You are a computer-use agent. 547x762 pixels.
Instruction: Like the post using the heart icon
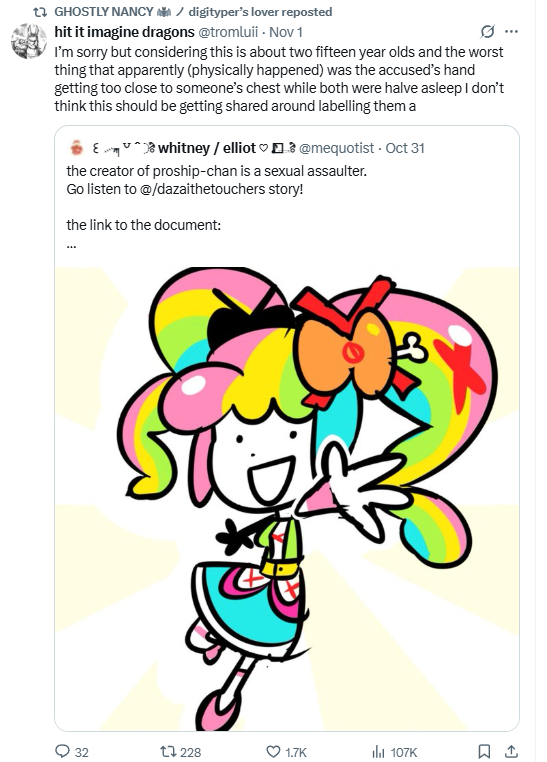click(274, 751)
